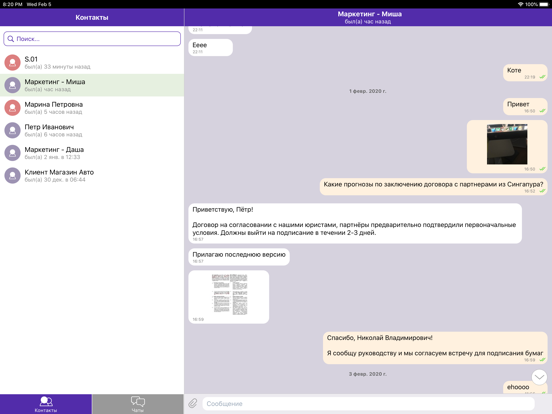
Task: Click the battery indicator in status bar
Action: click(x=544, y=4)
